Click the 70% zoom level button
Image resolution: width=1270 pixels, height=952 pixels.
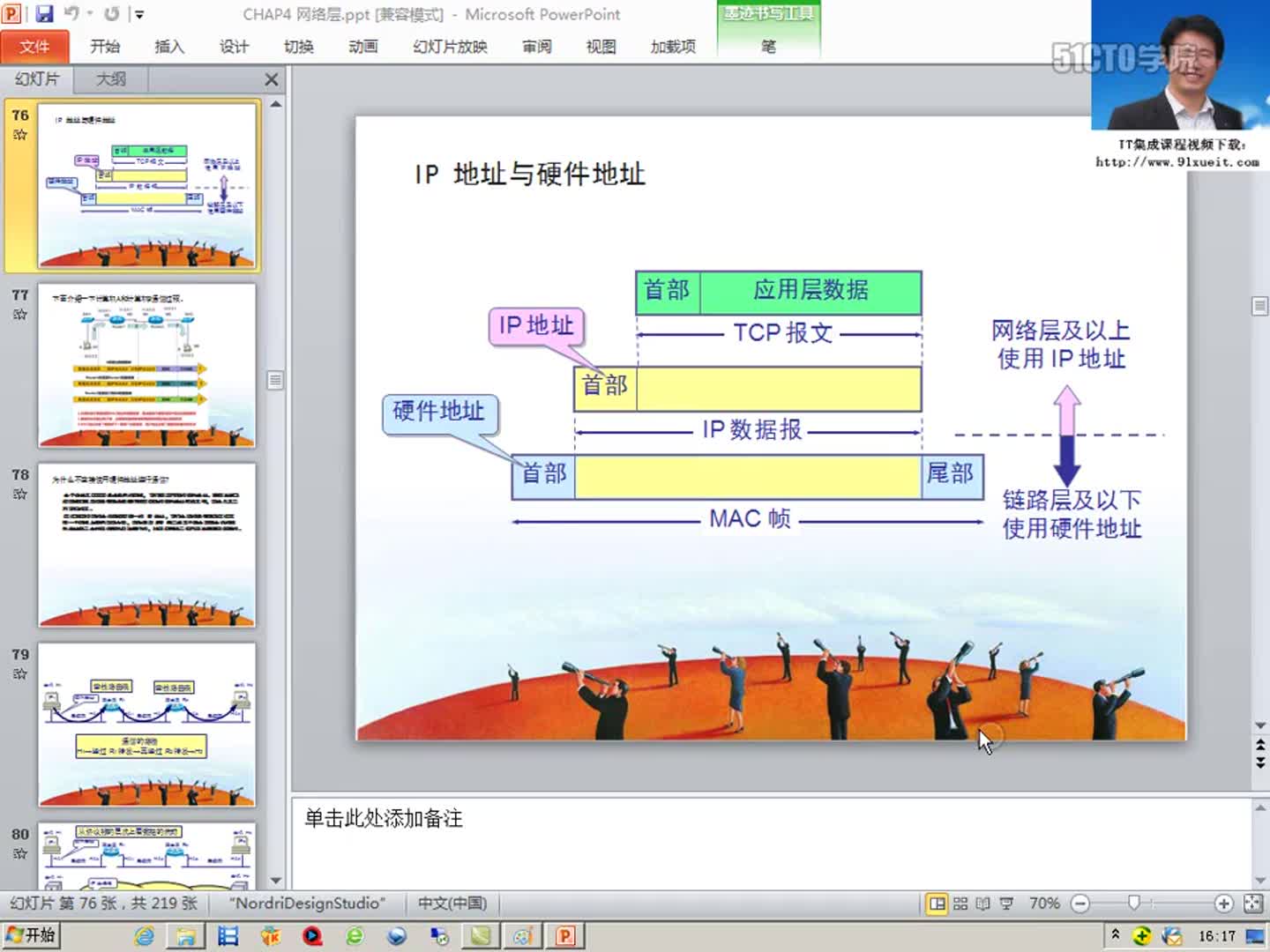[x=1044, y=904]
